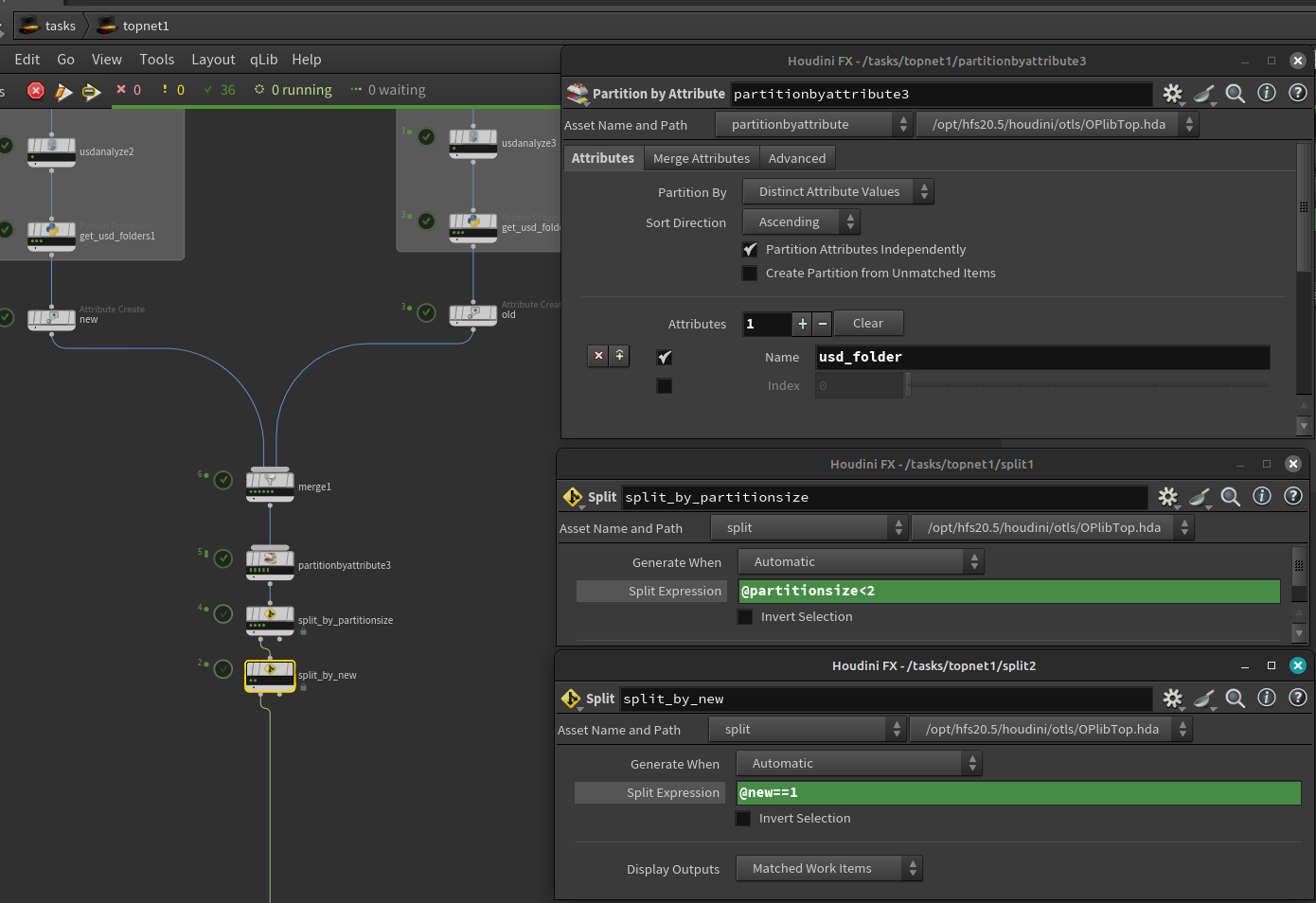The height and width of the screenshot is (903, 1316).
Task: Open help icon in split2 window
Action: 1298,698
